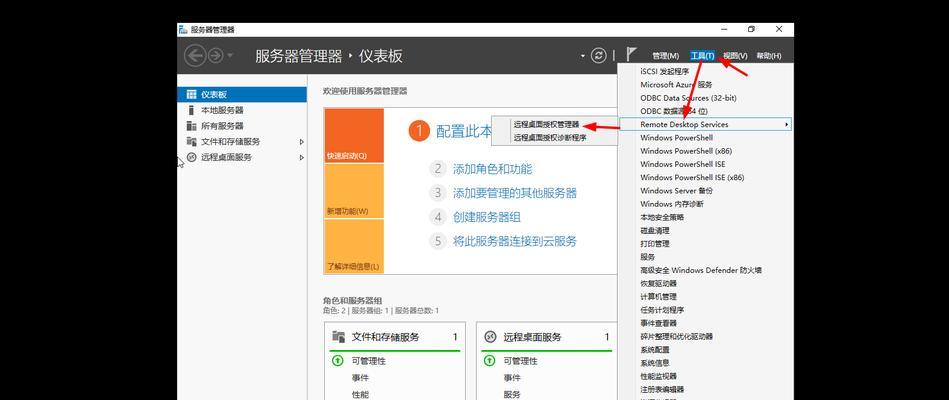949x400 pixels.
Task: Click the 本地服务器 icon in sidebar
Action: coord(191,110)
